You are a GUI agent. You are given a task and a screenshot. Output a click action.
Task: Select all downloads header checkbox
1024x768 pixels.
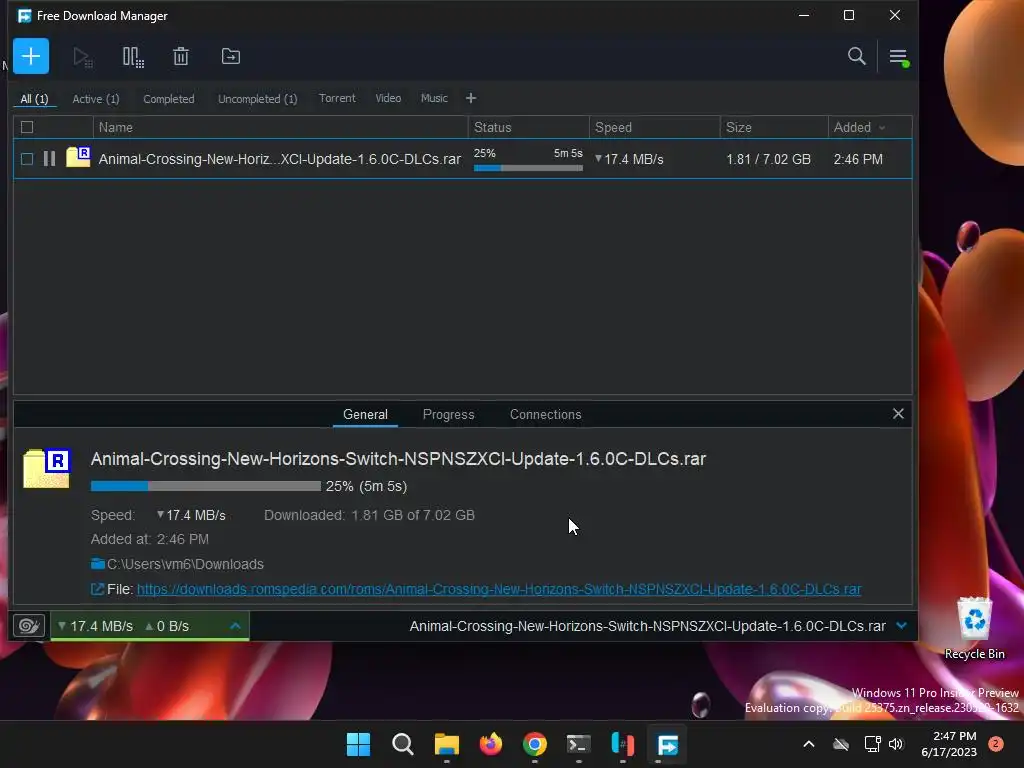27,127
